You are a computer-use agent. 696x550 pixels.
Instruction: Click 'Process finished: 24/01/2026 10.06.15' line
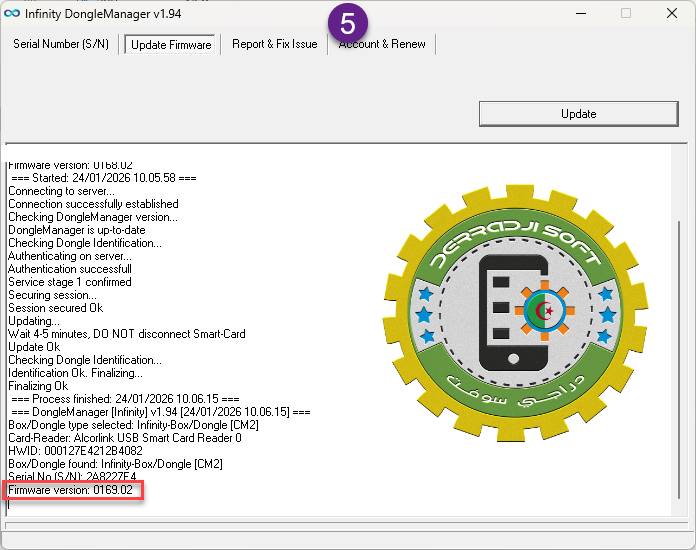pyautogui.click(x=125, y=399)
